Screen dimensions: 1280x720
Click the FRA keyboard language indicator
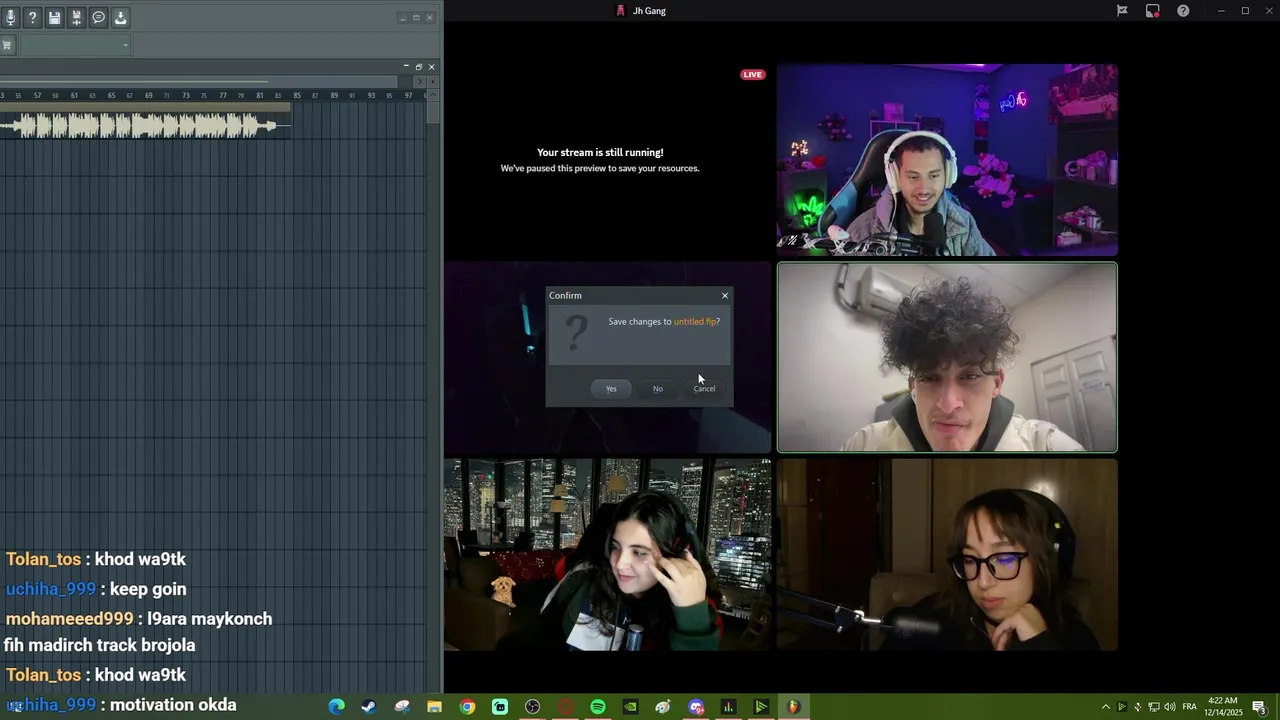pyautogui.click(x=1190, y=707)
